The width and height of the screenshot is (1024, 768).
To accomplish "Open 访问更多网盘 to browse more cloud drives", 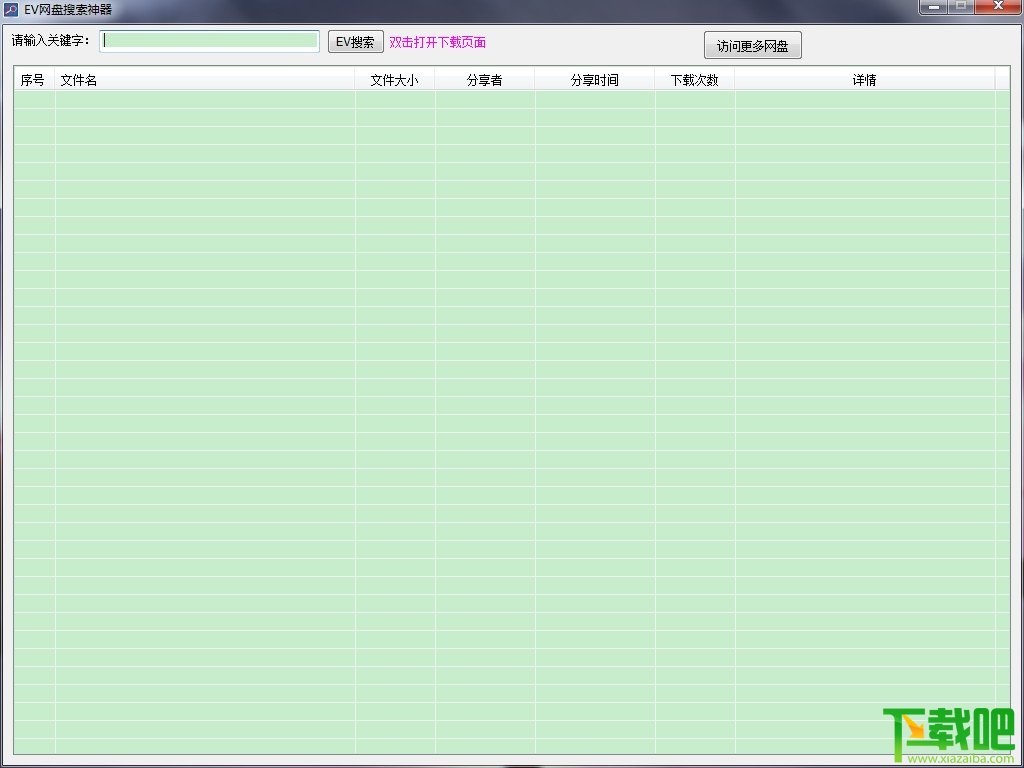I will coord(752,44).
